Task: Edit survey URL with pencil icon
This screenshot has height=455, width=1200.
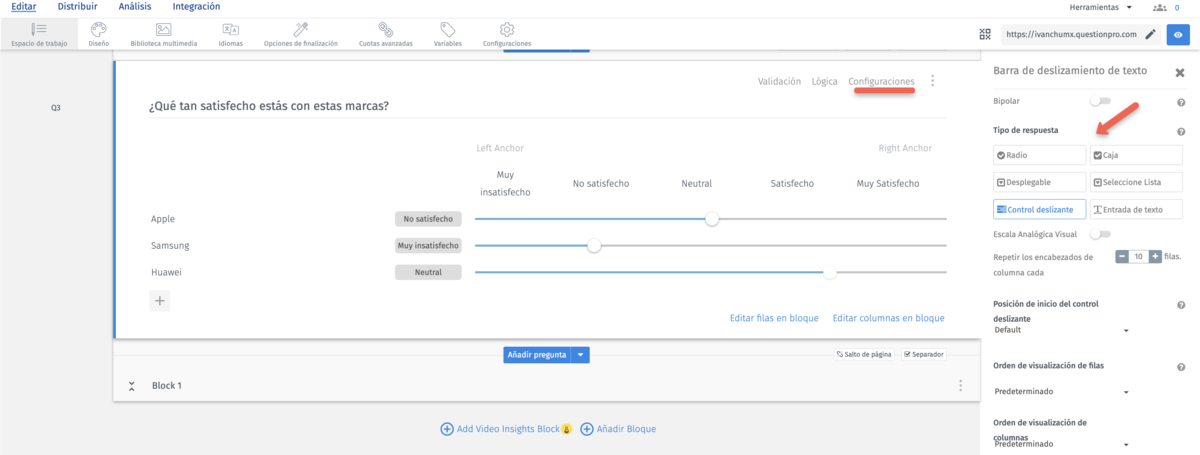Action: [x=1150, y=34]
